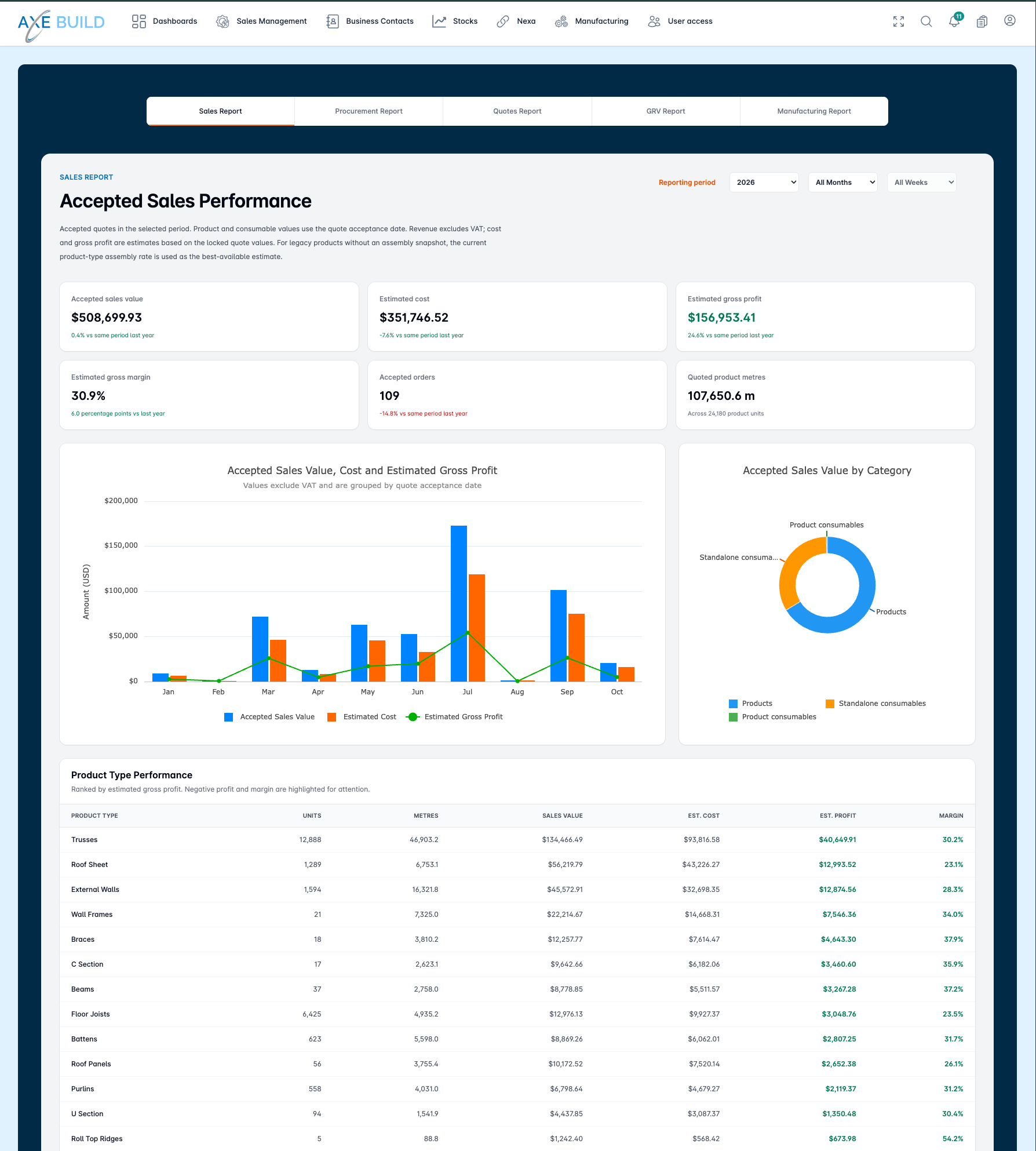Switch to the Procurement Report tab
This screenshot has width=1036, height=1151.
(369, 111)
